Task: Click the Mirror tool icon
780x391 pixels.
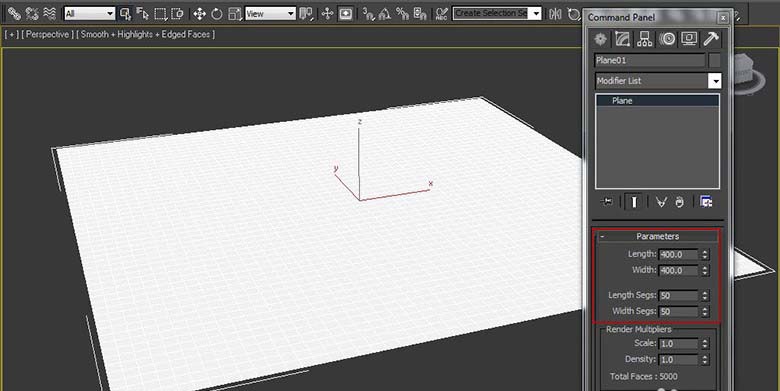Action: [x=555, y=14]
